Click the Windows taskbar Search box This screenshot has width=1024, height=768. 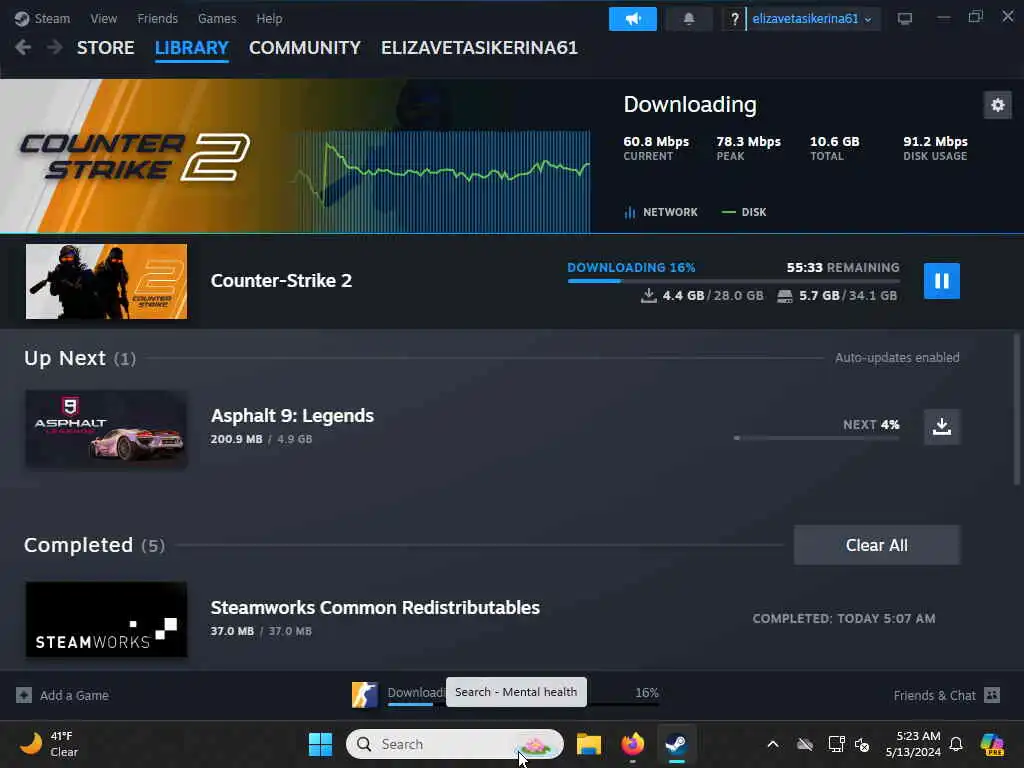(455, 744)
